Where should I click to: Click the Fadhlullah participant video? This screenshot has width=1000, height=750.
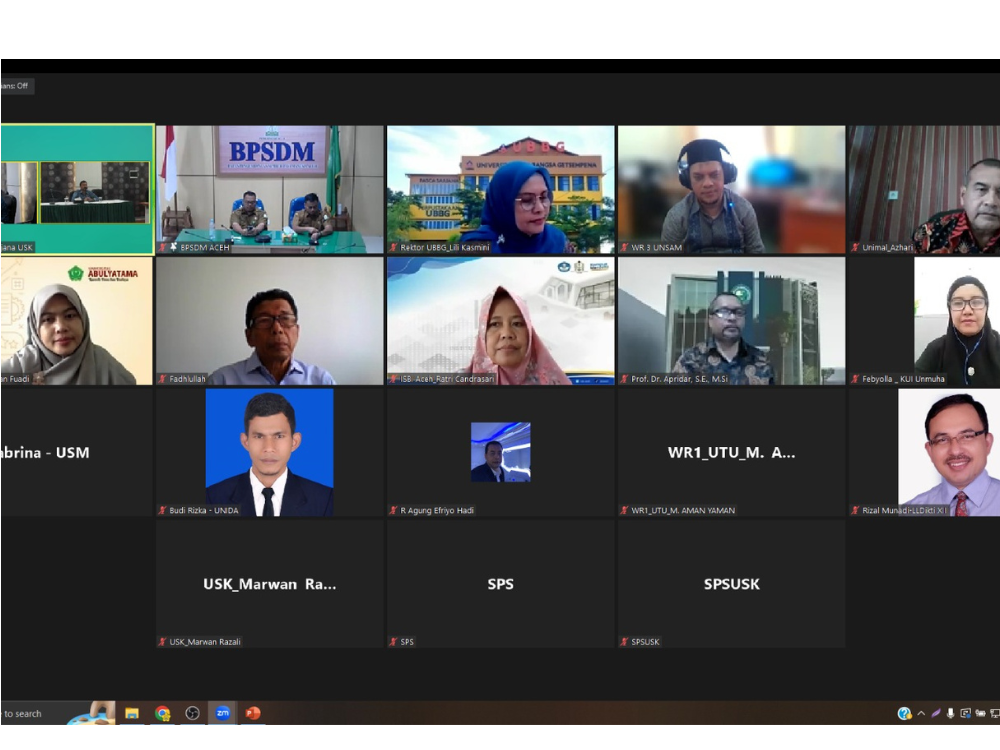[x=270, y=321]
